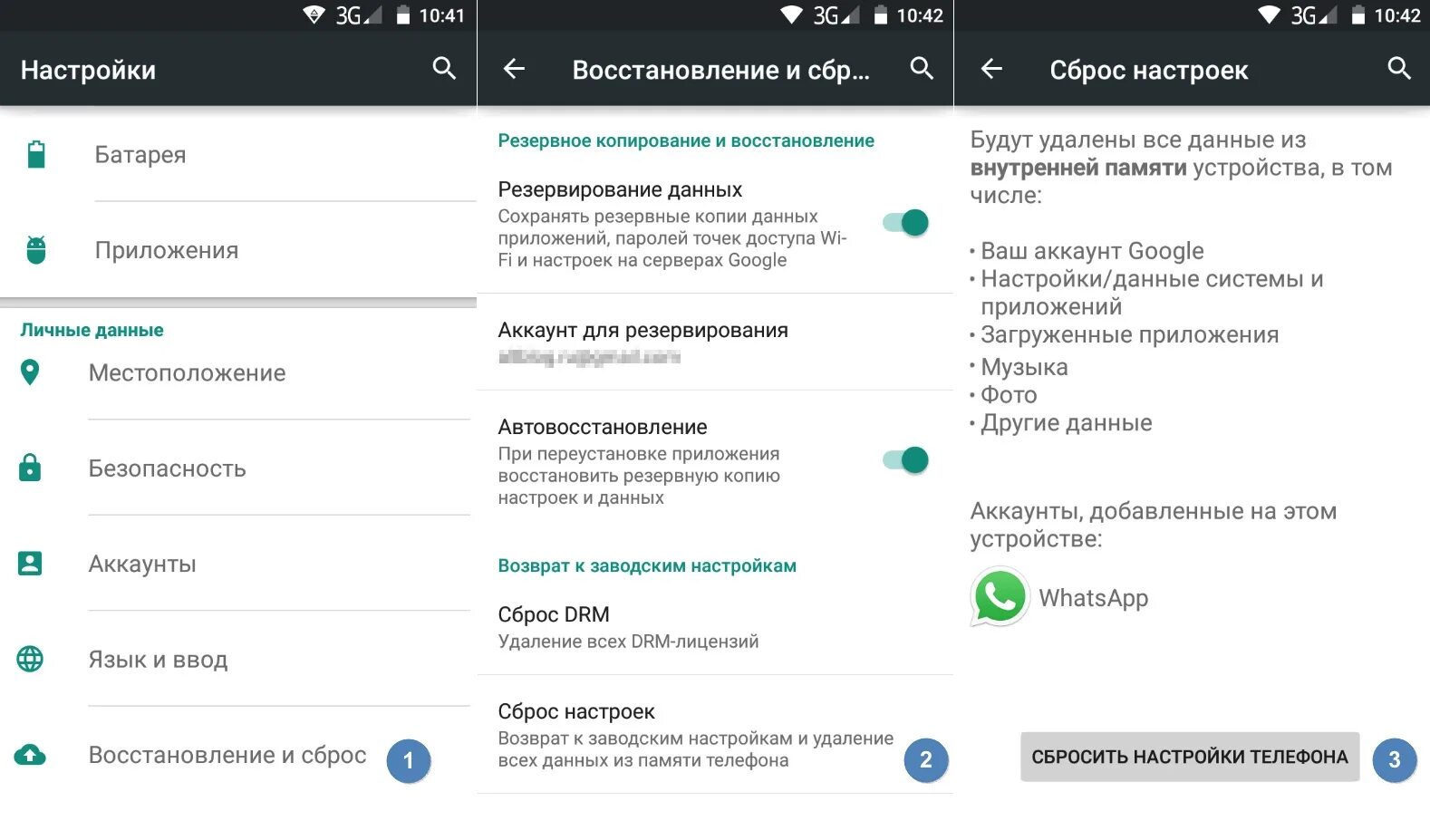Open Аккаунт для резервирования option
The width and height of the screenshot is (1430, 840).
(x=715, y=342)
